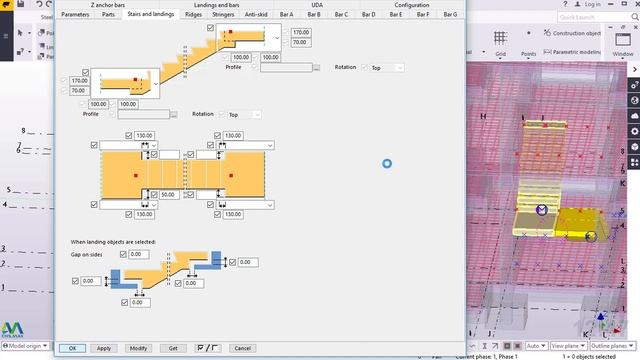Viewport: 640px width, 360px height.
Task: Expand the side pane arrow
Action: pyautogui.click(x=635, y=69)
